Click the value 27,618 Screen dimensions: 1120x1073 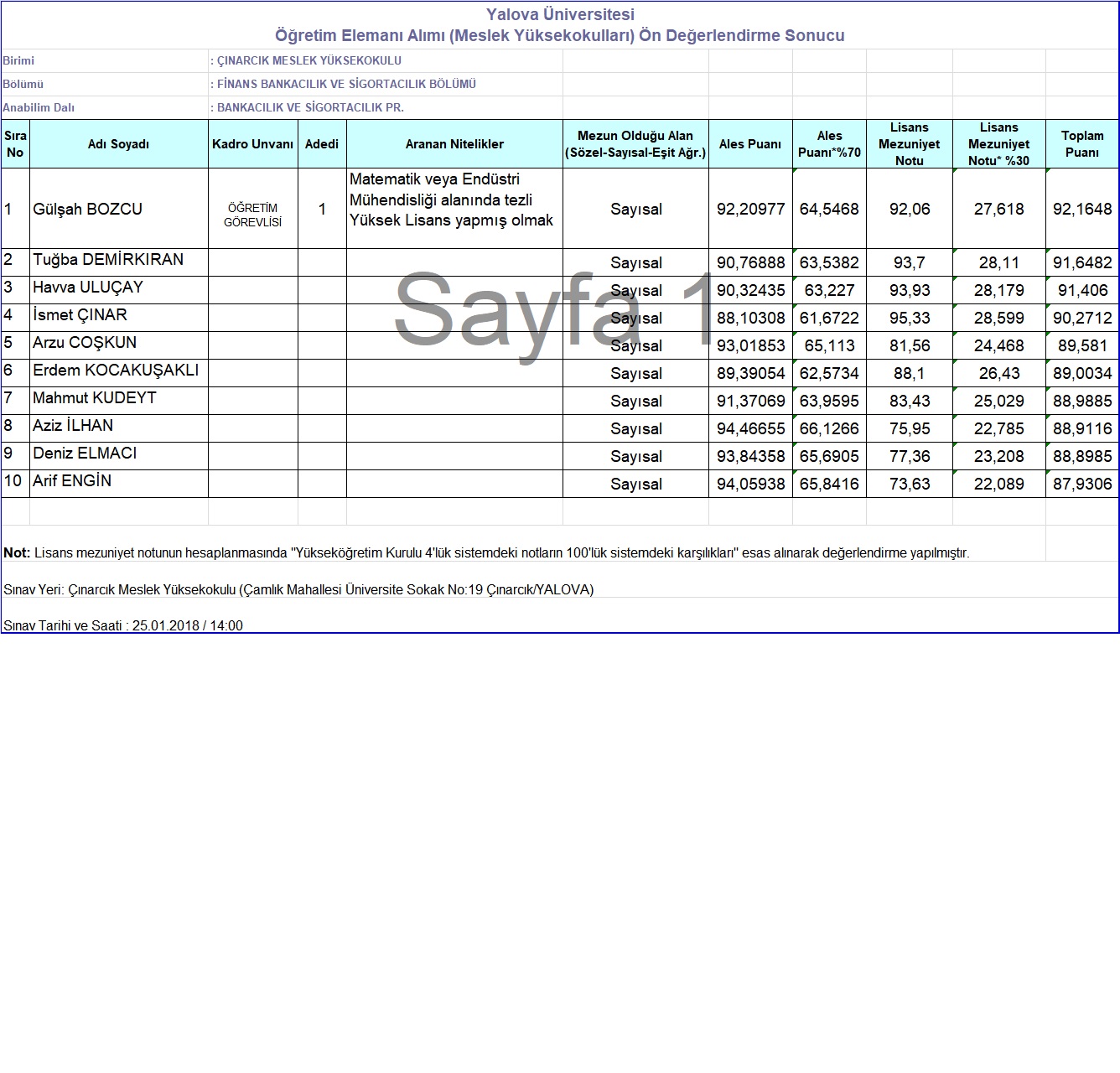998,209
